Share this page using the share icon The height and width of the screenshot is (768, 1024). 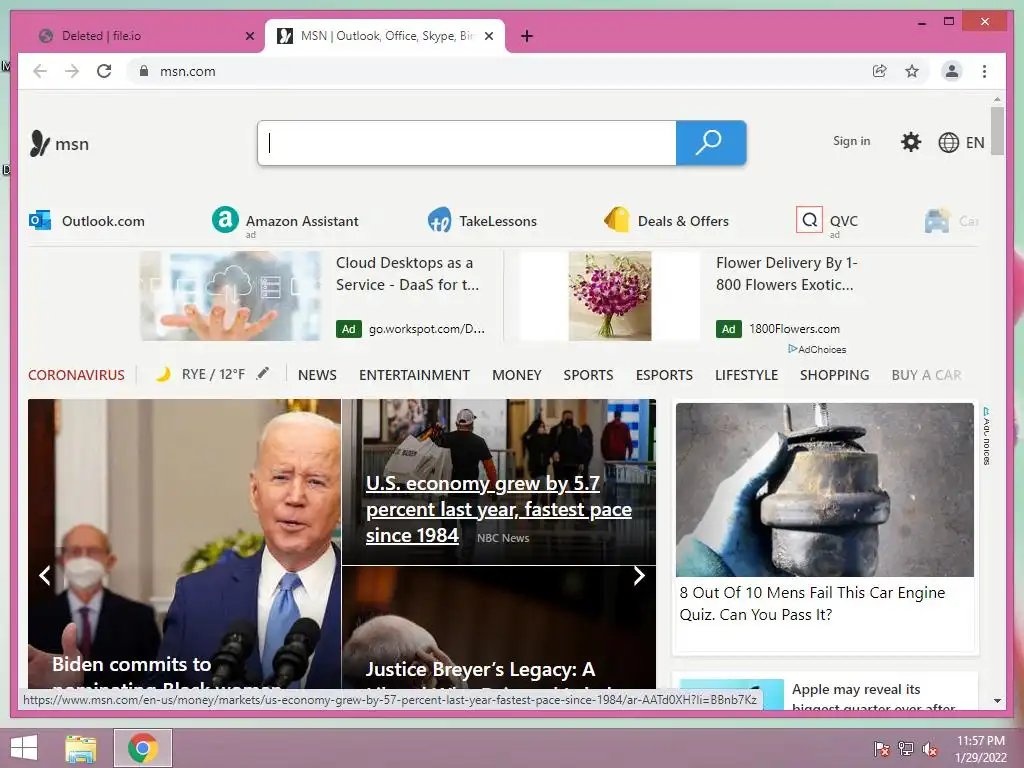click(x=880, y=71)
